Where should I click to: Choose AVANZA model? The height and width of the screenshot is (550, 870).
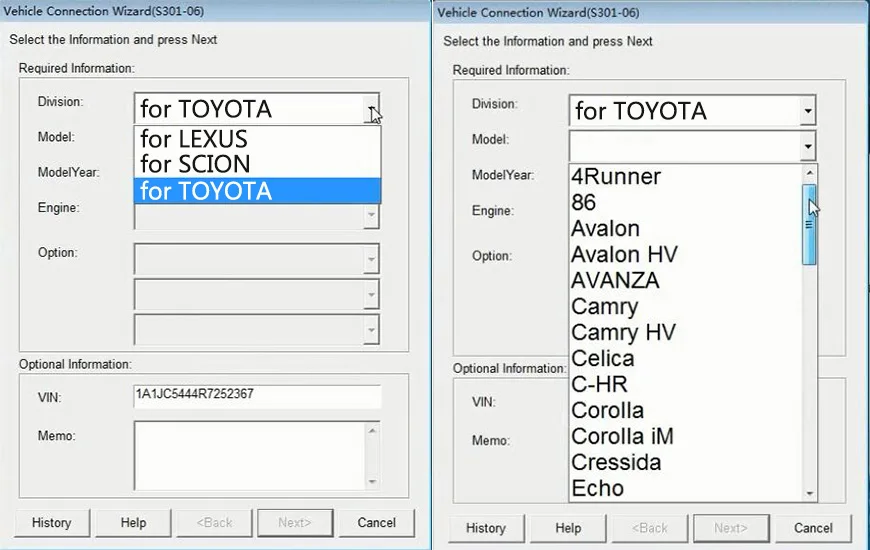(686, 280)
